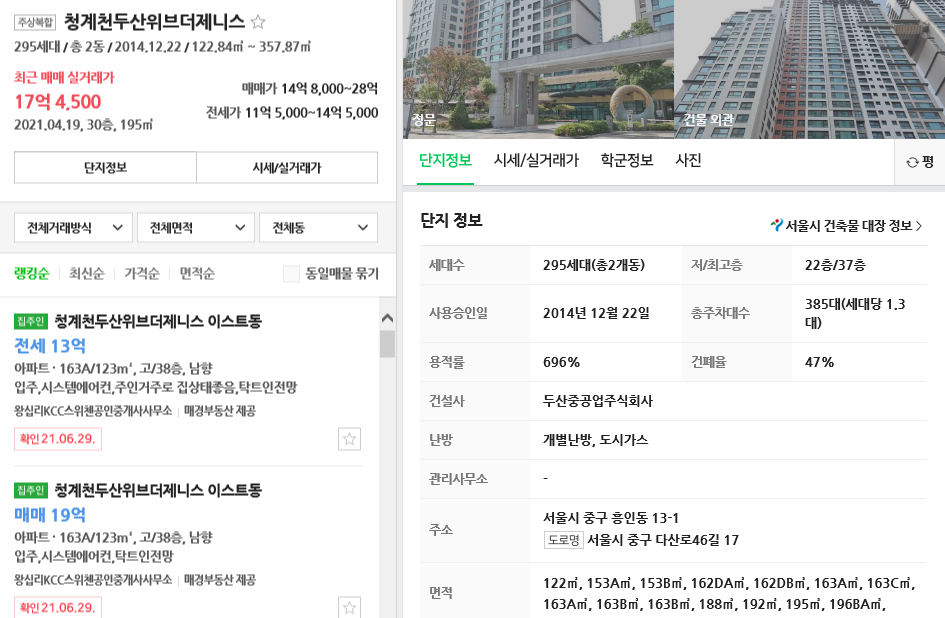Click the 도로명 address badge
Image resolution: width=945 pixels, height=618 pixels.
pos(564,540)
